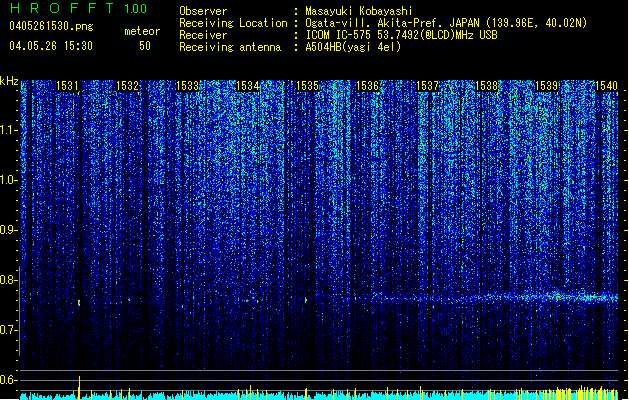This screenshot has height=400, width=629.
Task: Click the 1.1 kHz axis label
Action: click(x=8, y=130)
